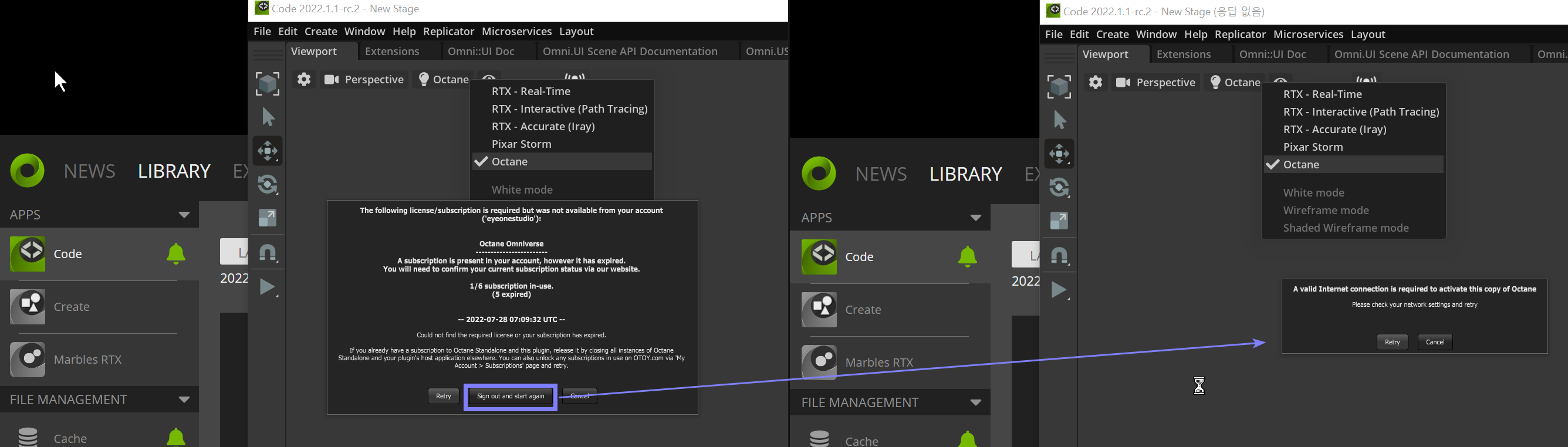
Task: Open the Octane renderer dropdown button in right screenshot
Action: click(x=1235, y=82)
